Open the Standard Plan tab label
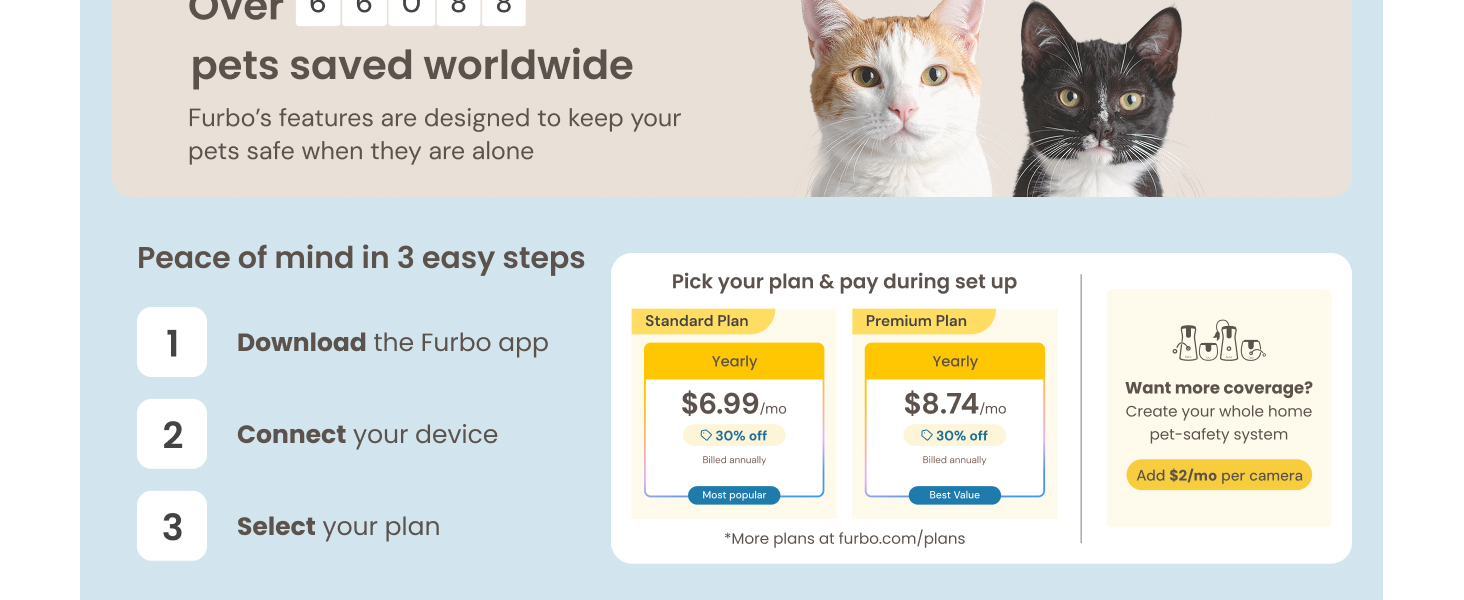 [x=698, y=321]
